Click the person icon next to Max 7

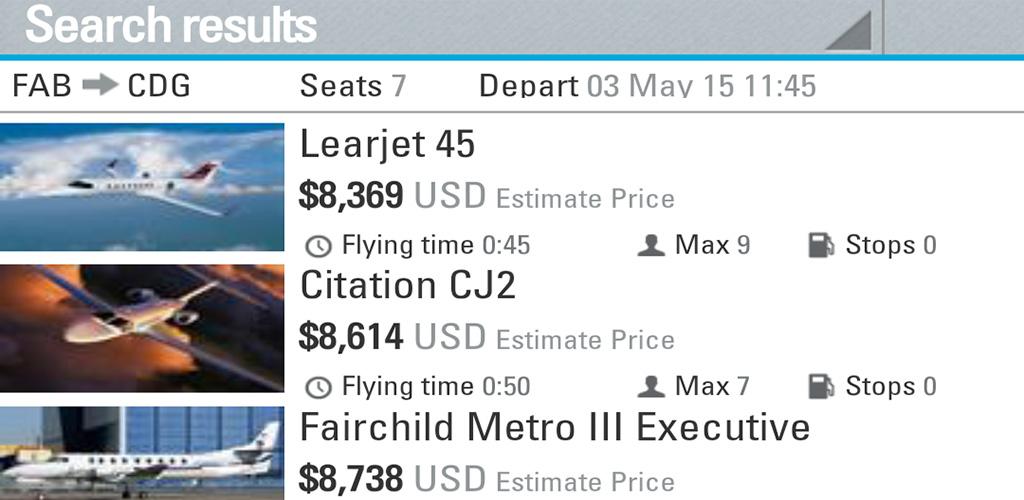coord(651,386)
